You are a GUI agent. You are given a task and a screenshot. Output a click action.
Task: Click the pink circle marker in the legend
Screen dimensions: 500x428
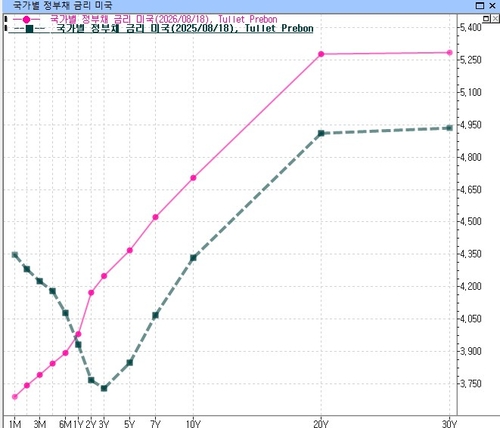pos(26,20)
